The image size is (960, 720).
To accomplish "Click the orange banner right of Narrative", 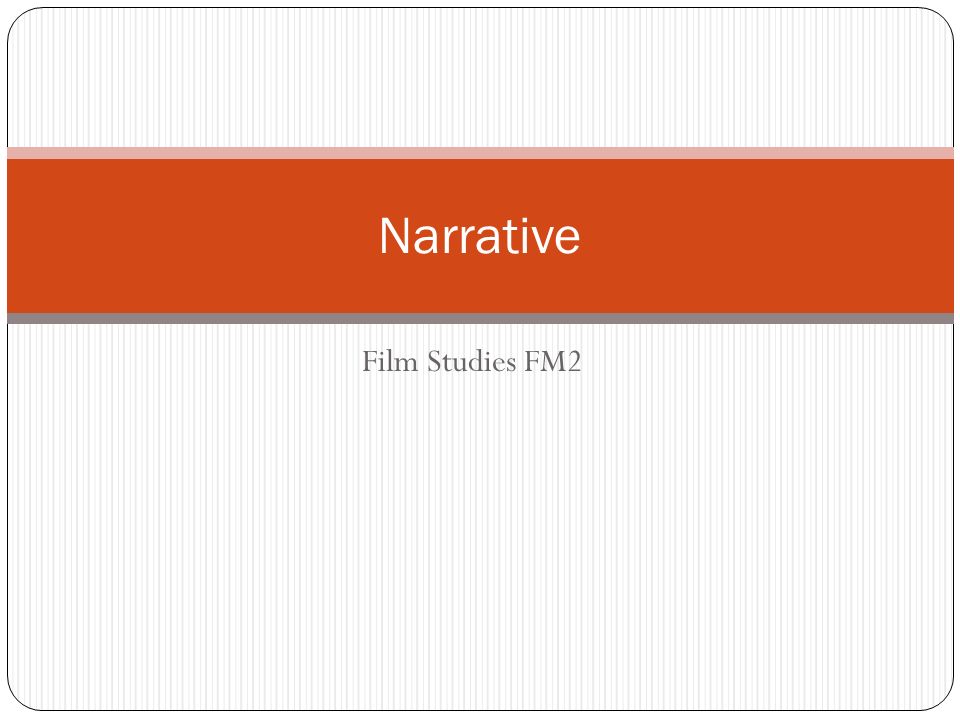I will click(x=767, y=236).
